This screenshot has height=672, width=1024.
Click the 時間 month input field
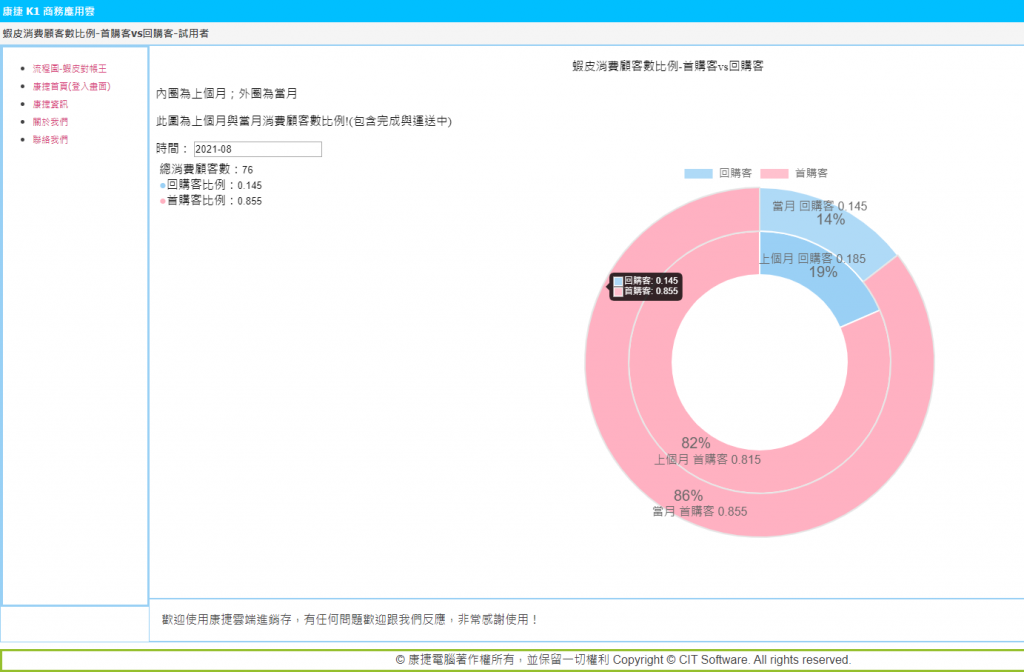pyautogui.click(x=257, y=149)
